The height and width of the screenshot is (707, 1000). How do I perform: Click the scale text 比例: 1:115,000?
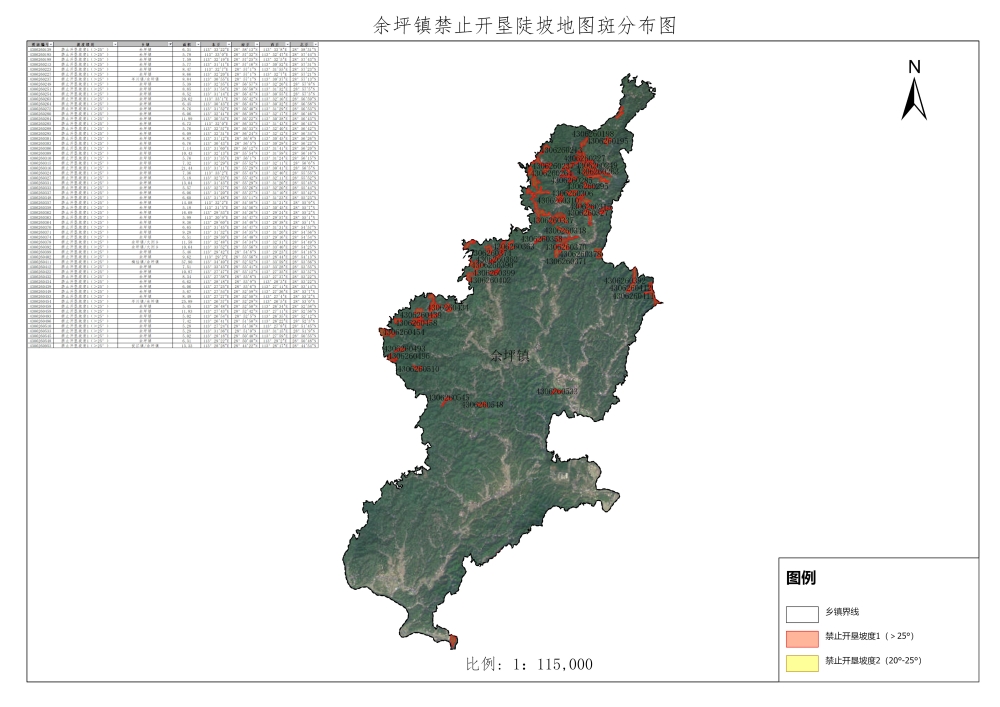[529, 664]
